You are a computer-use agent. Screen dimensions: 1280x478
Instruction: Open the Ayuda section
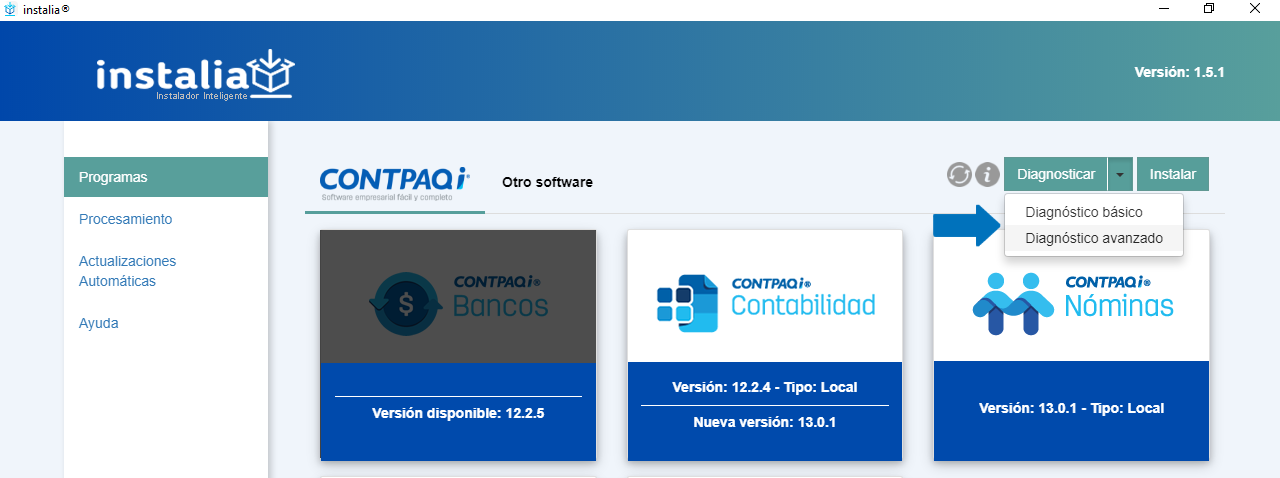coord(98,323)
